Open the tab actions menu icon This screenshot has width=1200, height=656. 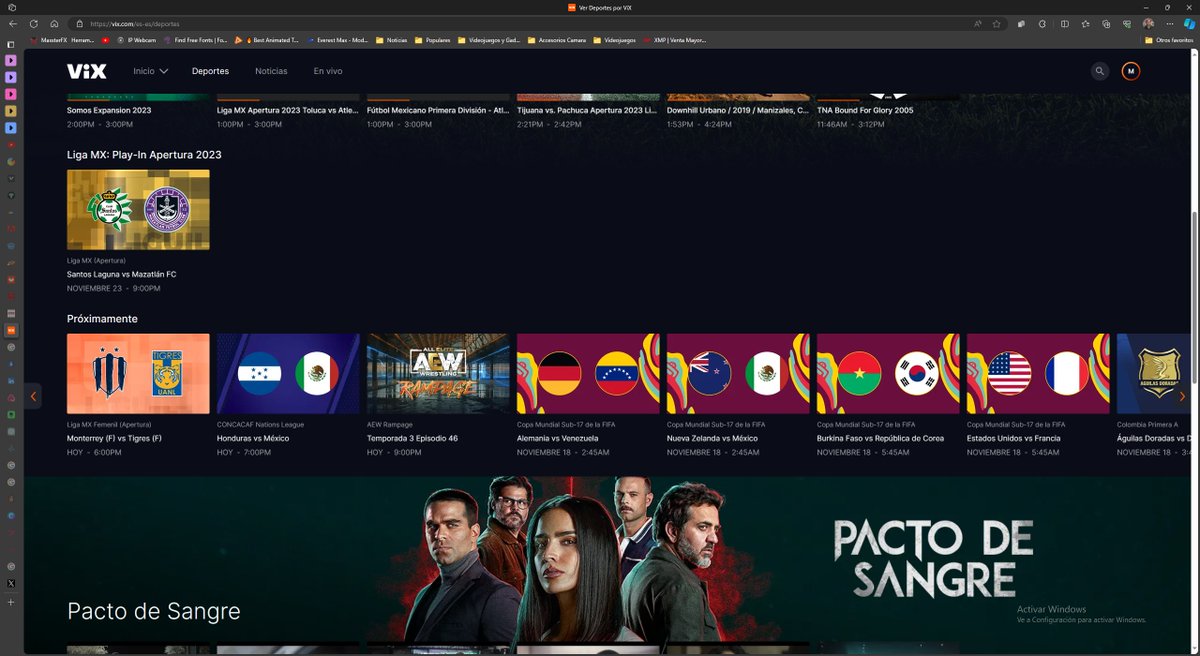click(11, 44)
